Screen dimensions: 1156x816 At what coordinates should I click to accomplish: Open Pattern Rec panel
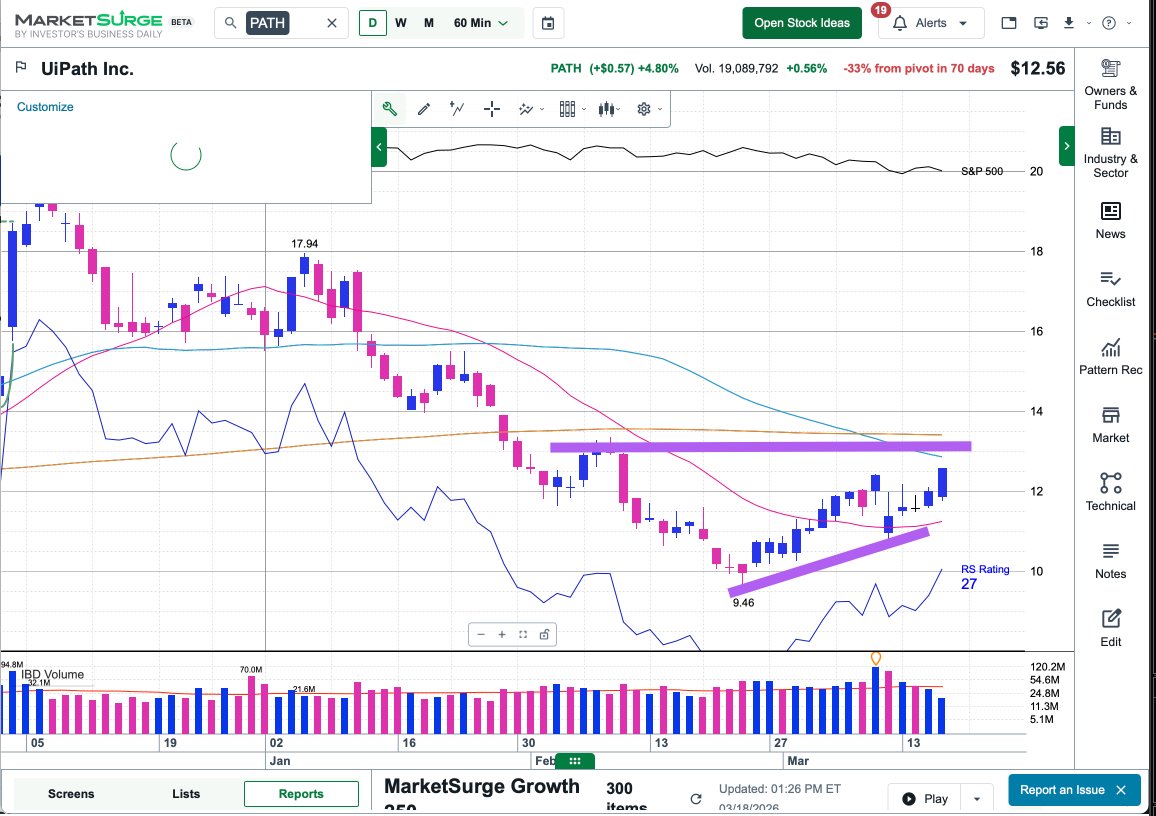click(x=1110, y=357)
